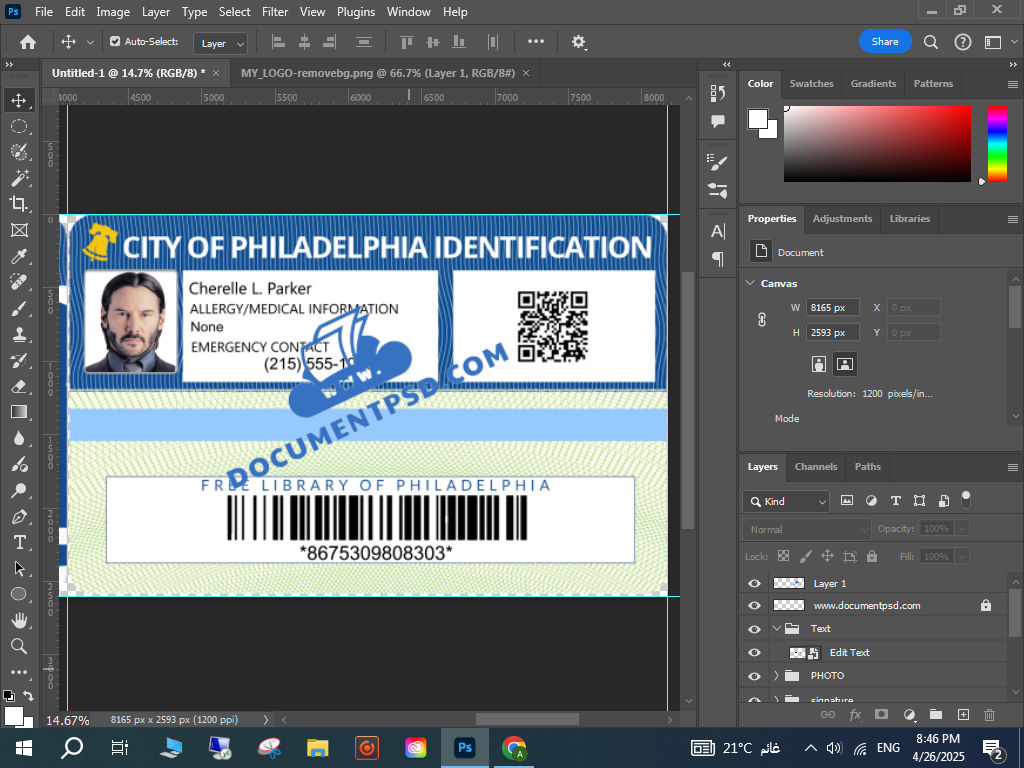Viewport: 1024px width, 768px height.
Task: Open the Kind filter dropdown
Action: [x=786, y=502]
